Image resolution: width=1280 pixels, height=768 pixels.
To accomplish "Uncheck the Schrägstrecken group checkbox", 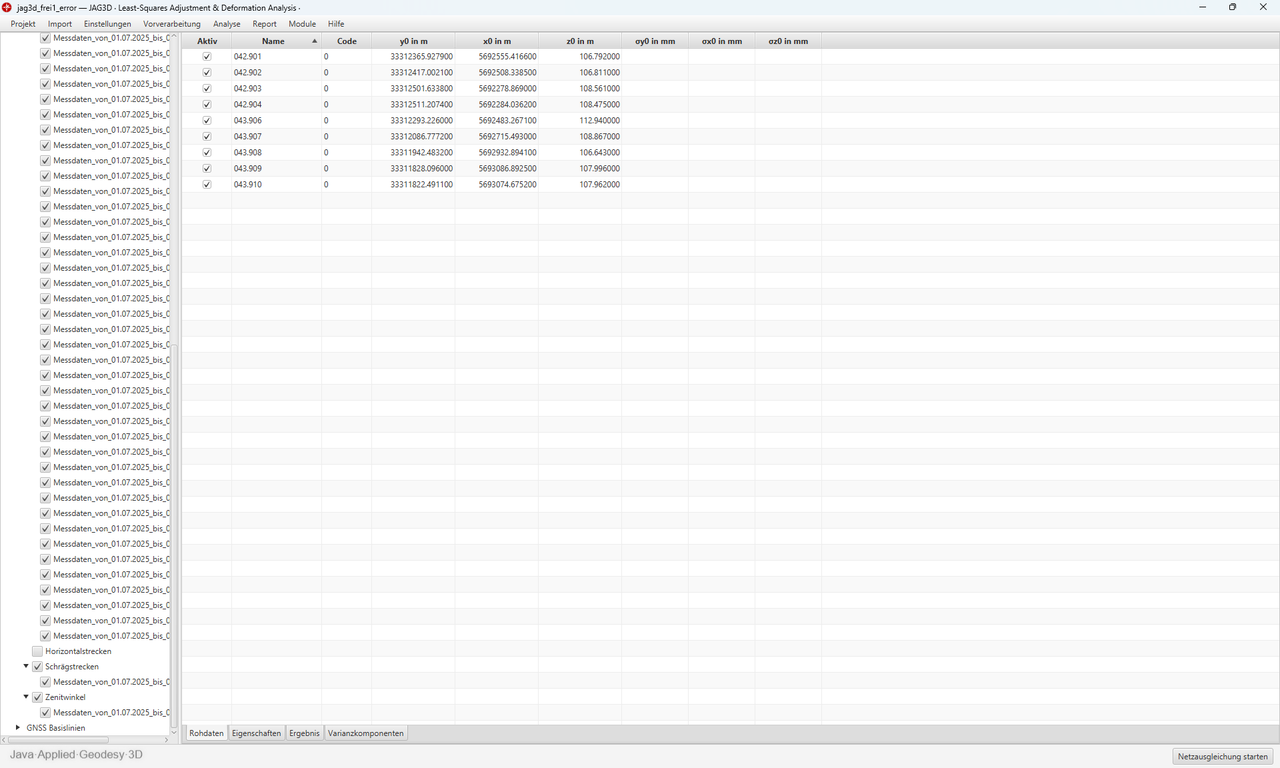I will [38, 666].
